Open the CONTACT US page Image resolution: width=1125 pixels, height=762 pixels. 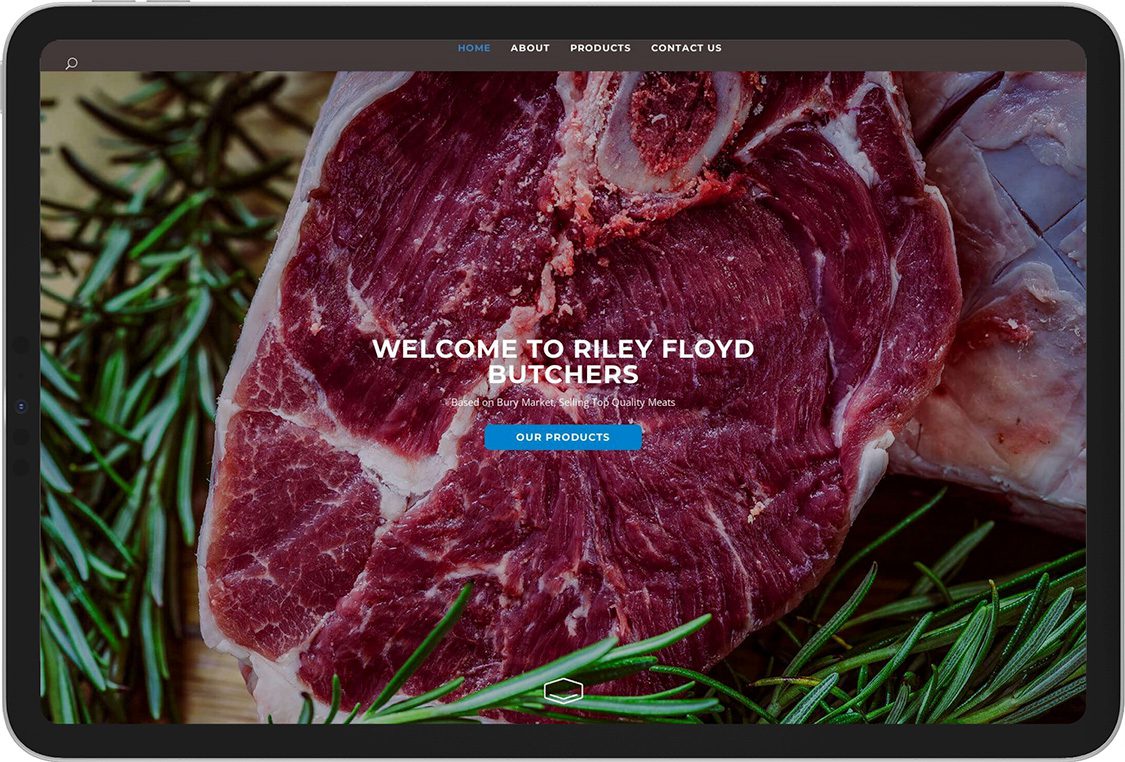tap(687, 48)
